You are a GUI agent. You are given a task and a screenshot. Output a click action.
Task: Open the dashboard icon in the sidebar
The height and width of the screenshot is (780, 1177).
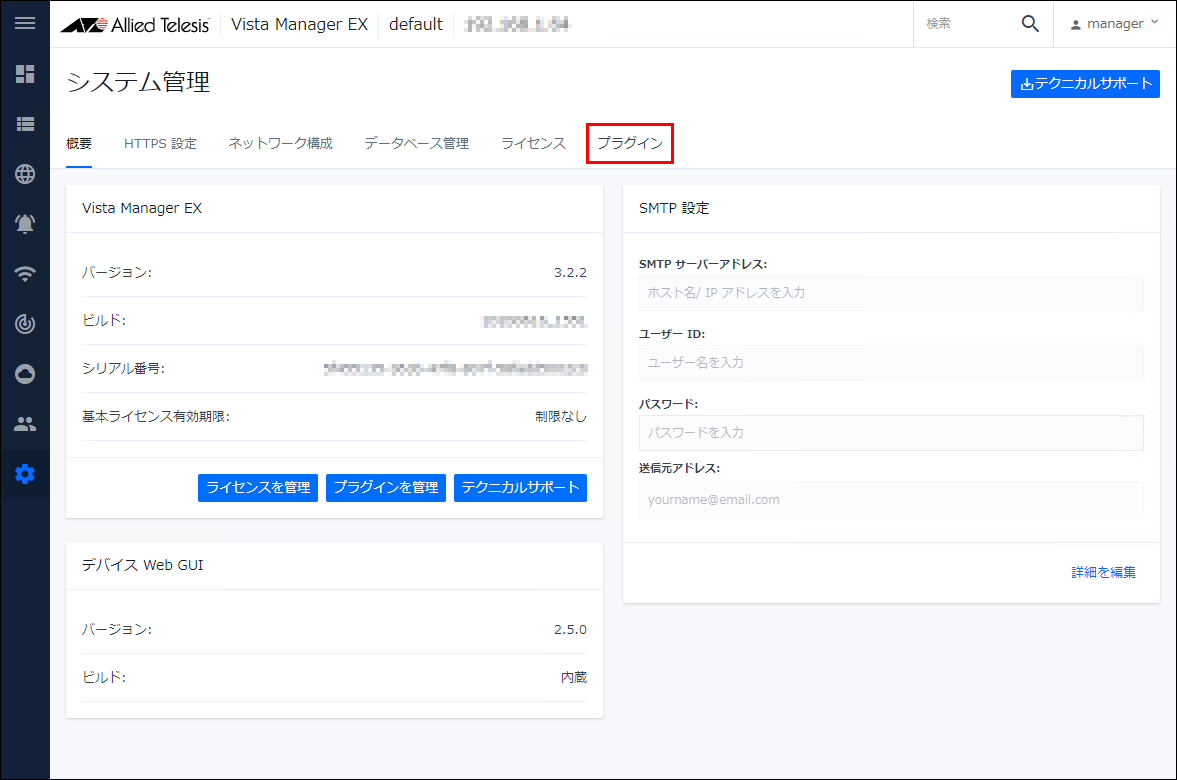(x=25, y=74)
